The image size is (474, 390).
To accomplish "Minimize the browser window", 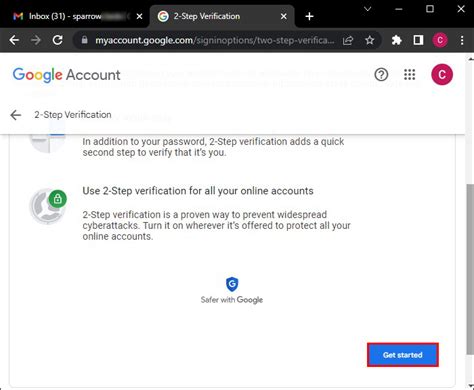I will tap(399, 9).
